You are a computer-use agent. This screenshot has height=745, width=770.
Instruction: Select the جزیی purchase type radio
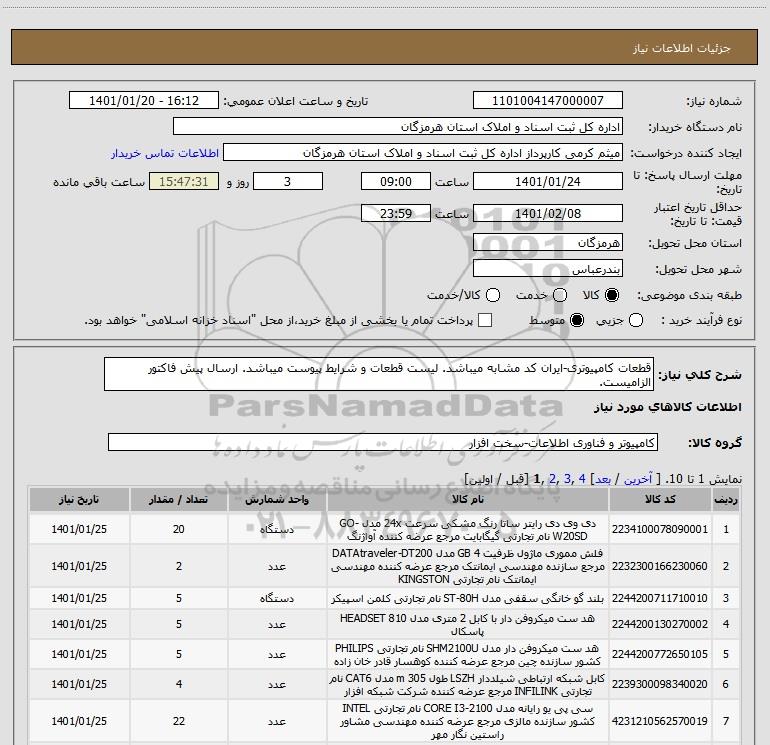tap(636, 320)
